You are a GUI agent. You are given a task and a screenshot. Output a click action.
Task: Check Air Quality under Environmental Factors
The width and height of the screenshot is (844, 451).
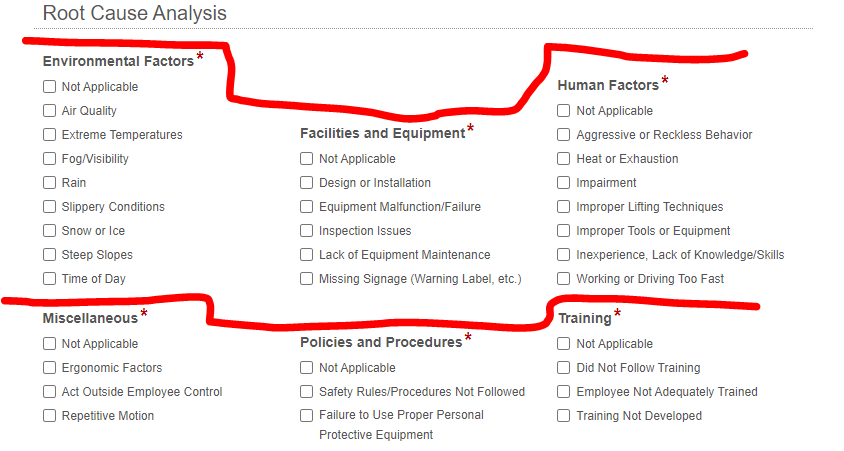(x=49, y=111)
